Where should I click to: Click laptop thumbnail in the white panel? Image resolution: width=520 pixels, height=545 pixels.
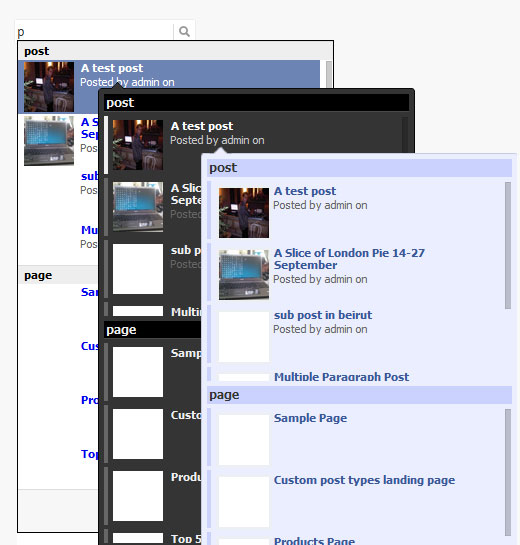click(x=49, y=141)
